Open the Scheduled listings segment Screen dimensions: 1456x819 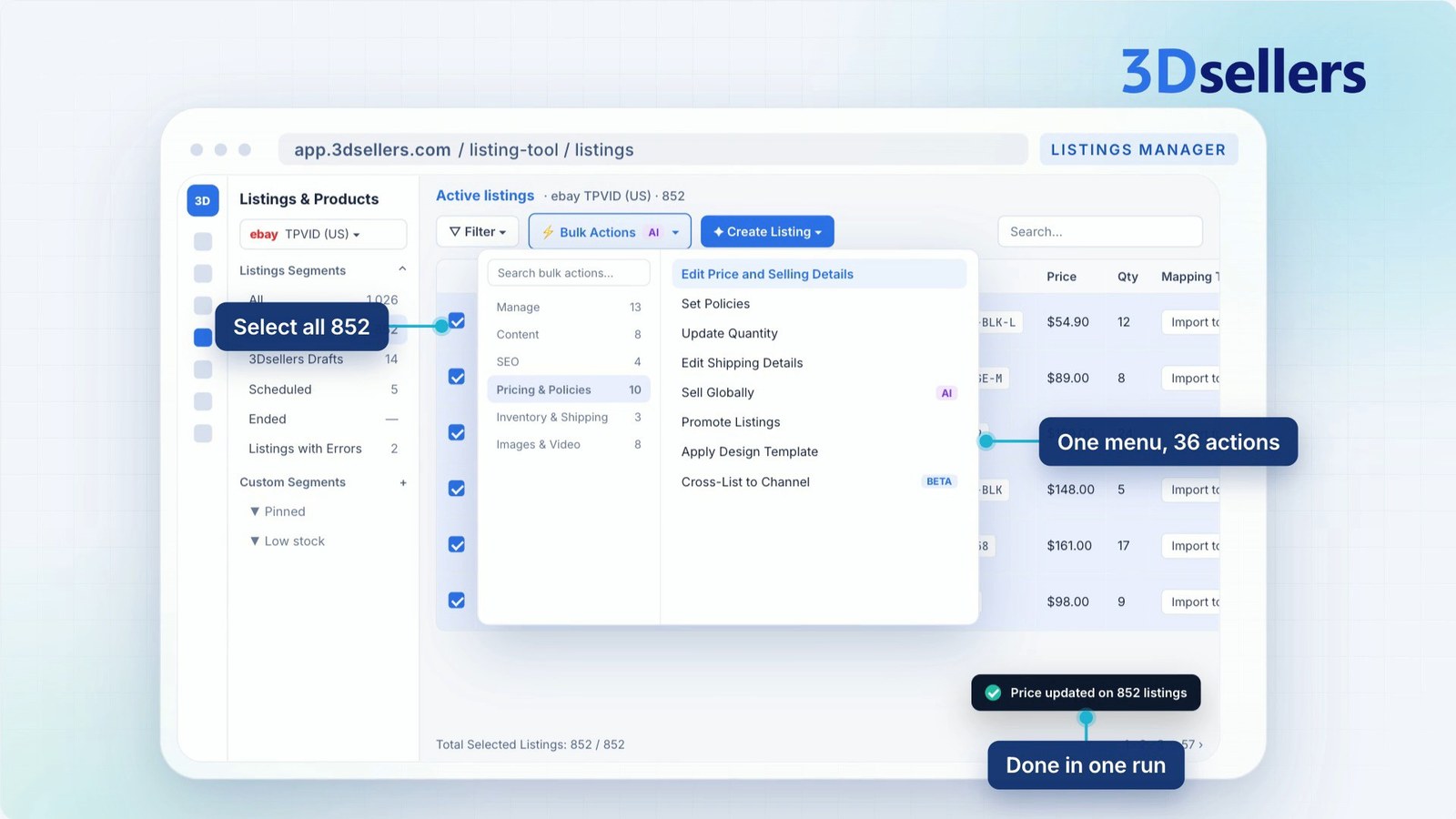point(323,389)
